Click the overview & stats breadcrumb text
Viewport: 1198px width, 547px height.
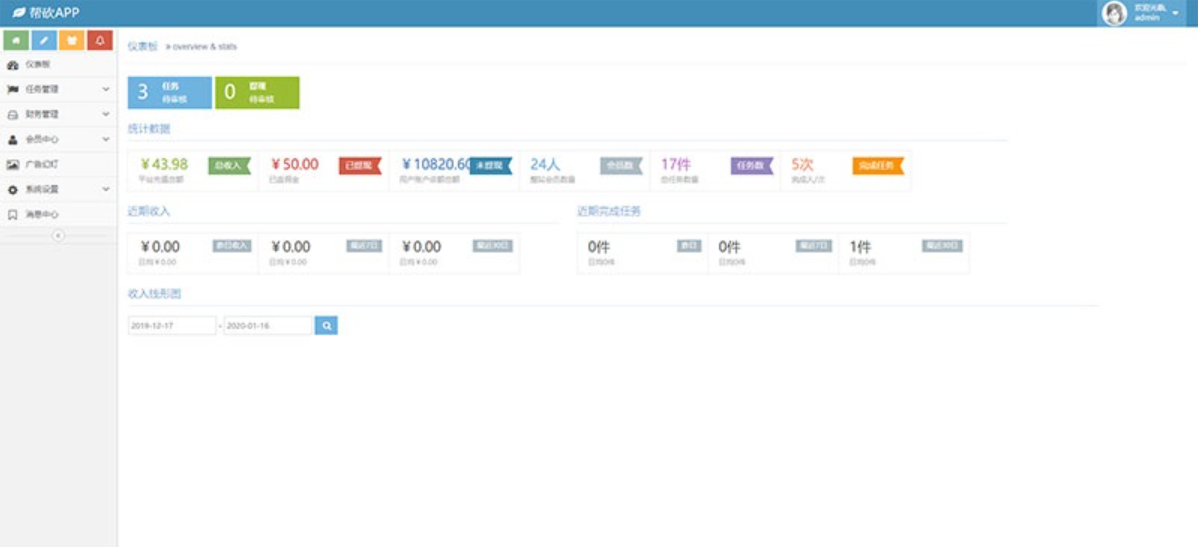tap(205, 47)
